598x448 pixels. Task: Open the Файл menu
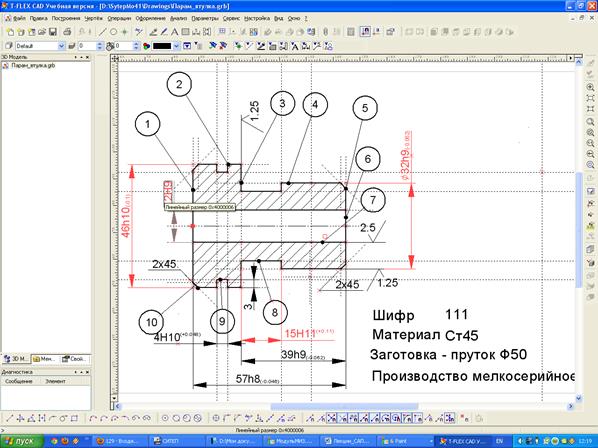pyautogui.click(x=19, y=18)
